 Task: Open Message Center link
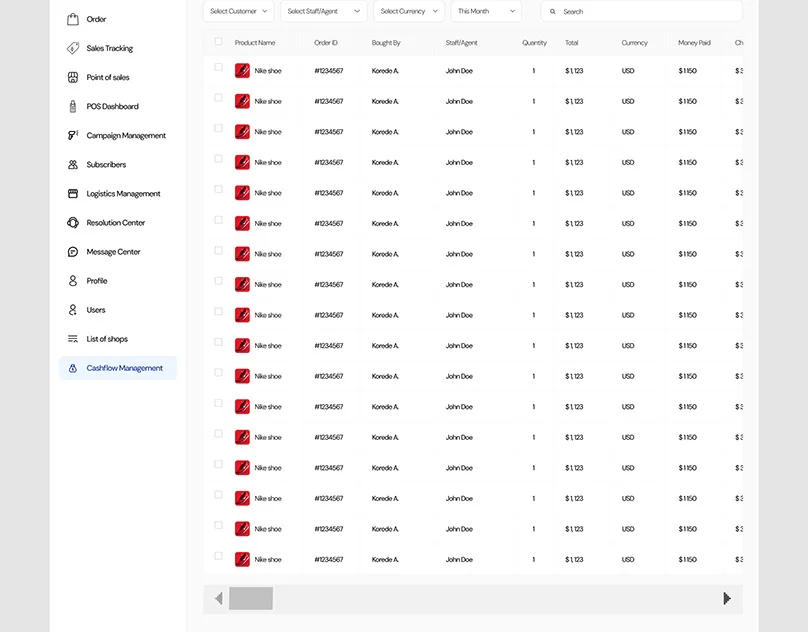pos(113,252)
